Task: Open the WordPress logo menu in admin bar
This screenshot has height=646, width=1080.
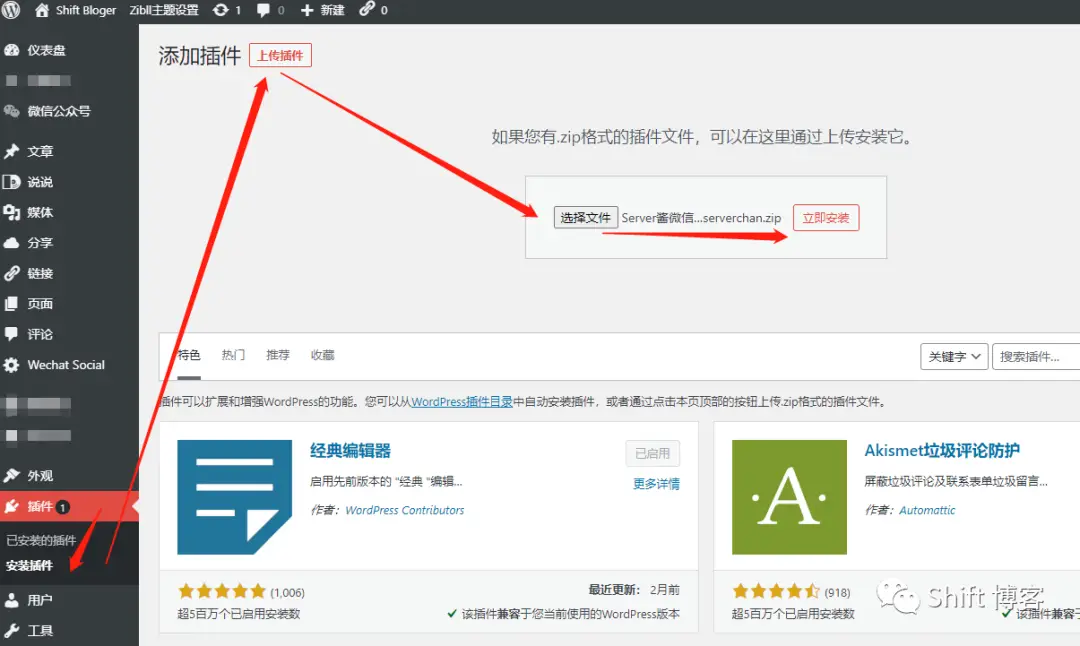Action: [12, 11]
